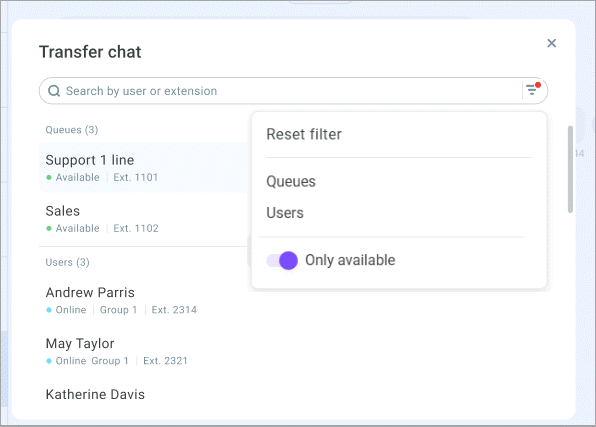596x427 pixels.
Task: Choose Reset filter in the menu
Action: (304, 134)
